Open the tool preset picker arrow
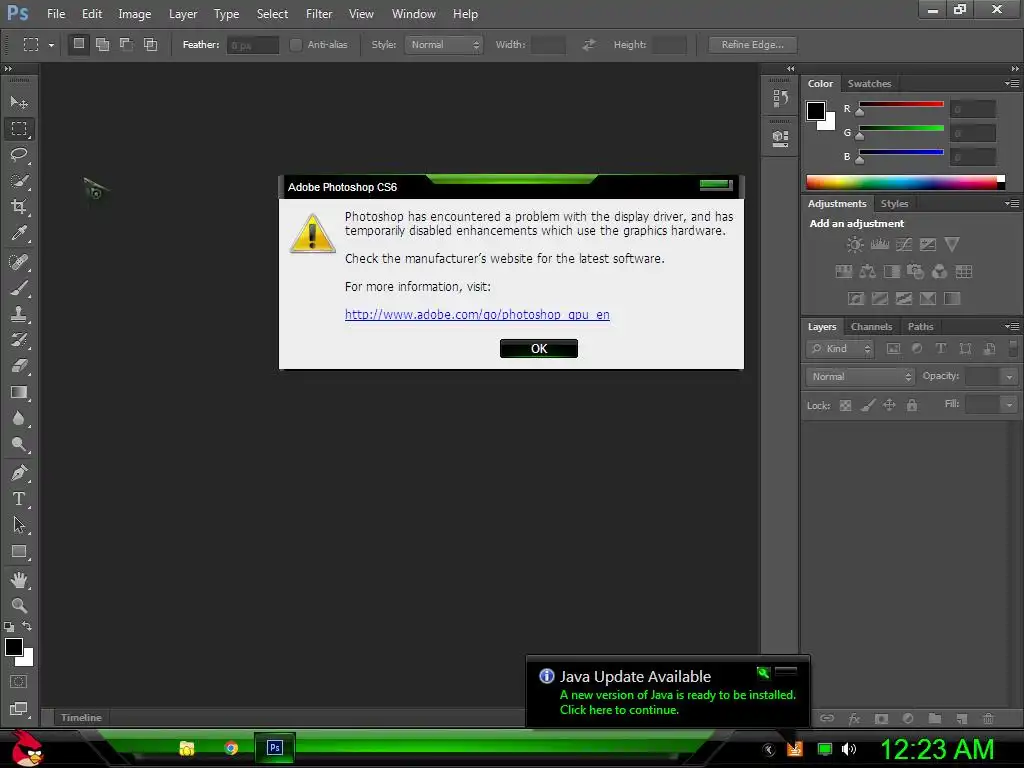The width and height of the screenshot is (1024, 768). tap(51, 45)
